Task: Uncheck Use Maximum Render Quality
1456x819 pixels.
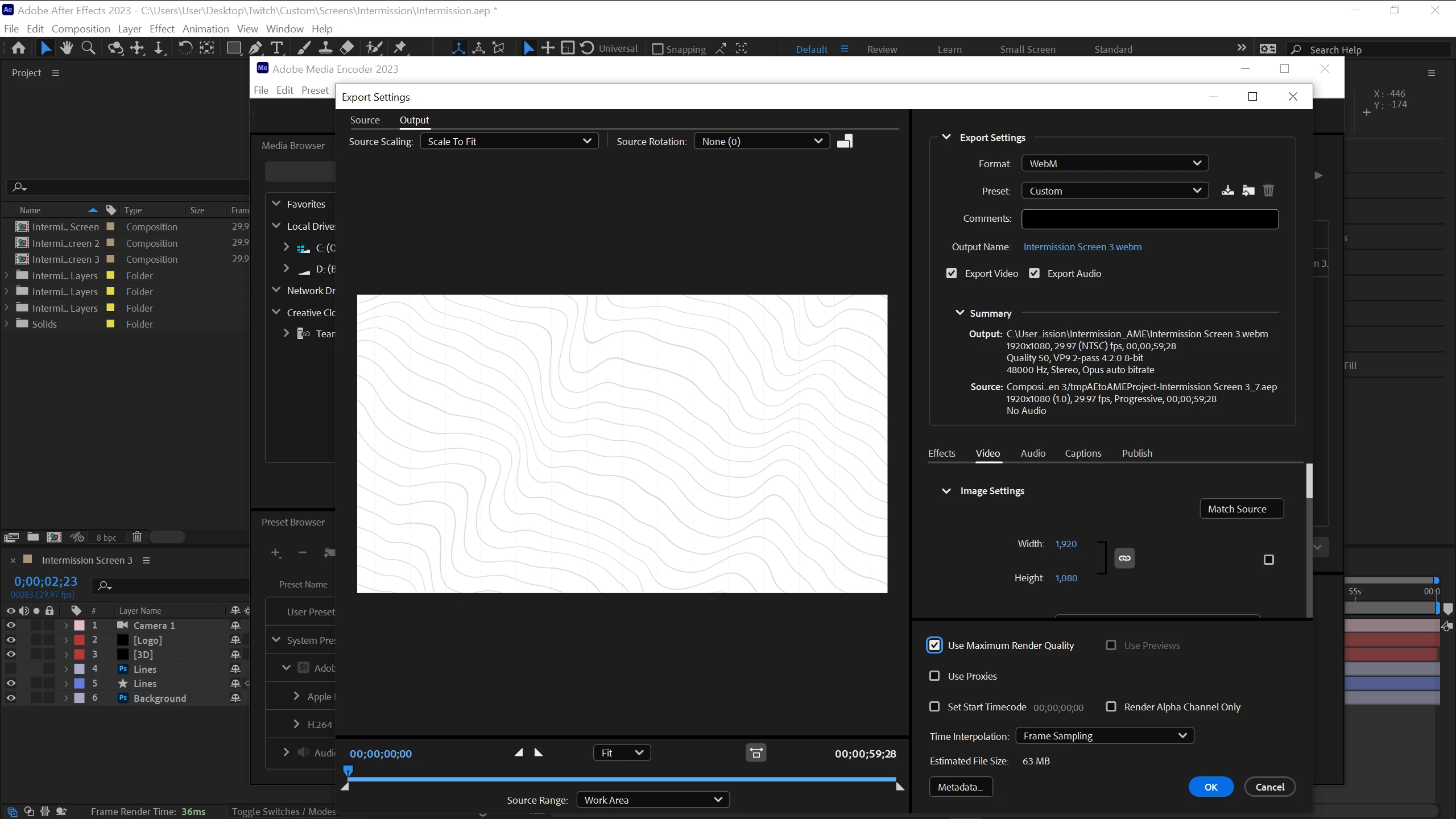Action: click(x=934, y=645)
